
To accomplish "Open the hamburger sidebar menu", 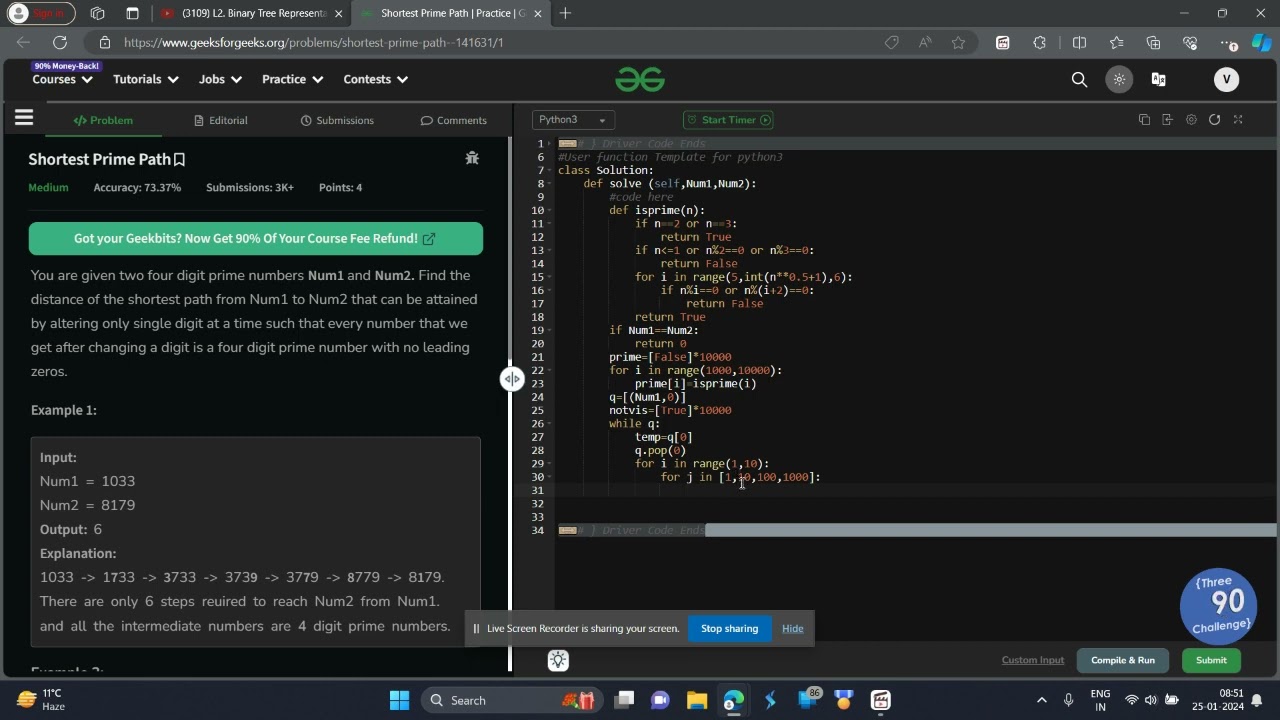I will 24,118.
